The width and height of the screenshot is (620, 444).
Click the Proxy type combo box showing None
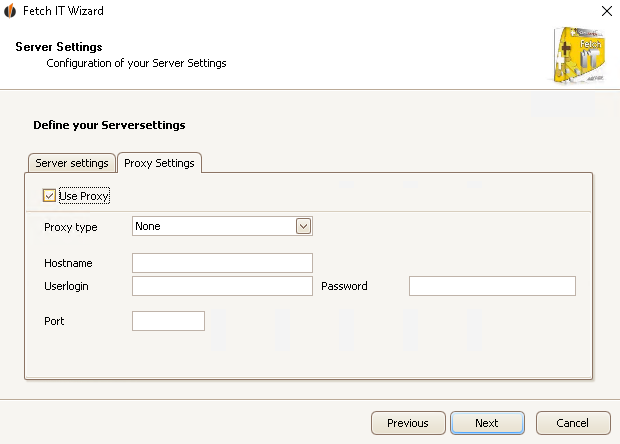222,226
